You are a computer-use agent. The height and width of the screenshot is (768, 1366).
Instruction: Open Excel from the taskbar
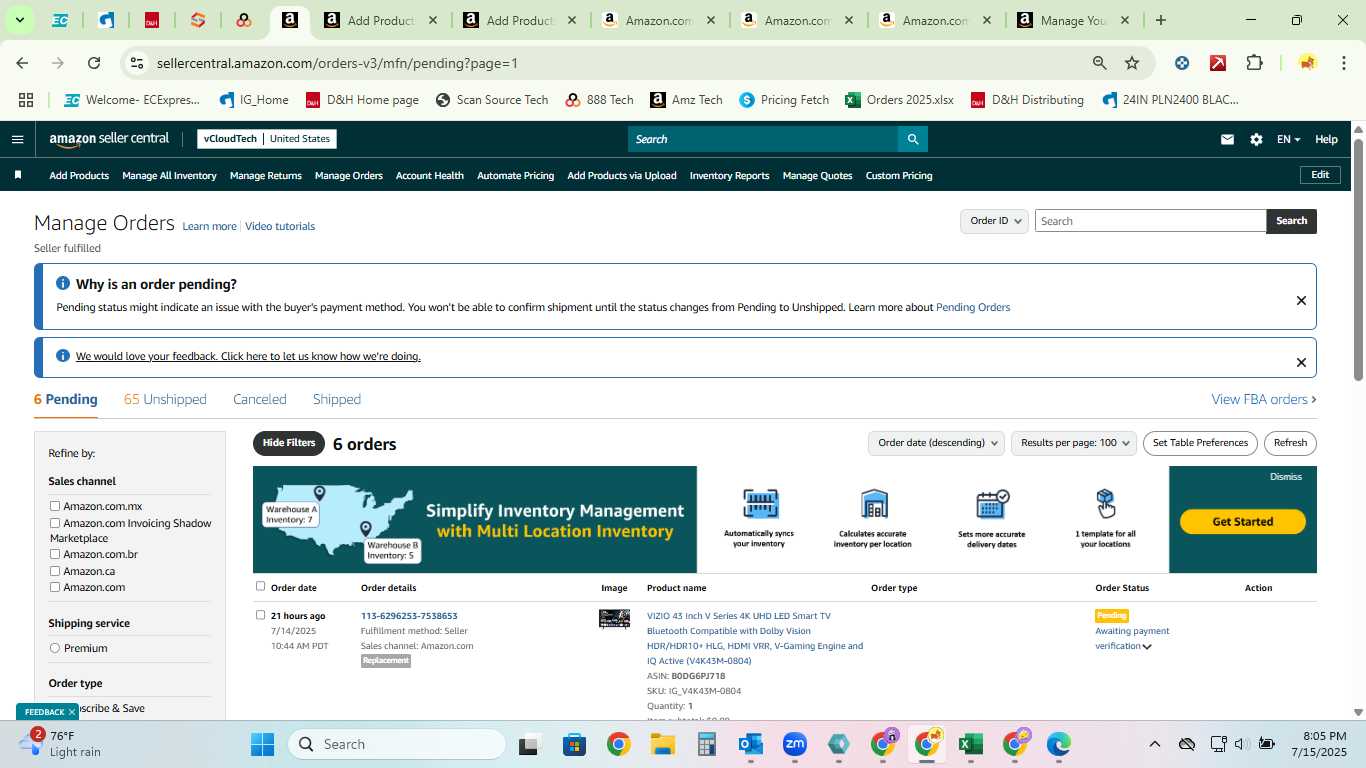pyautogui.click(x=969, y=744)
